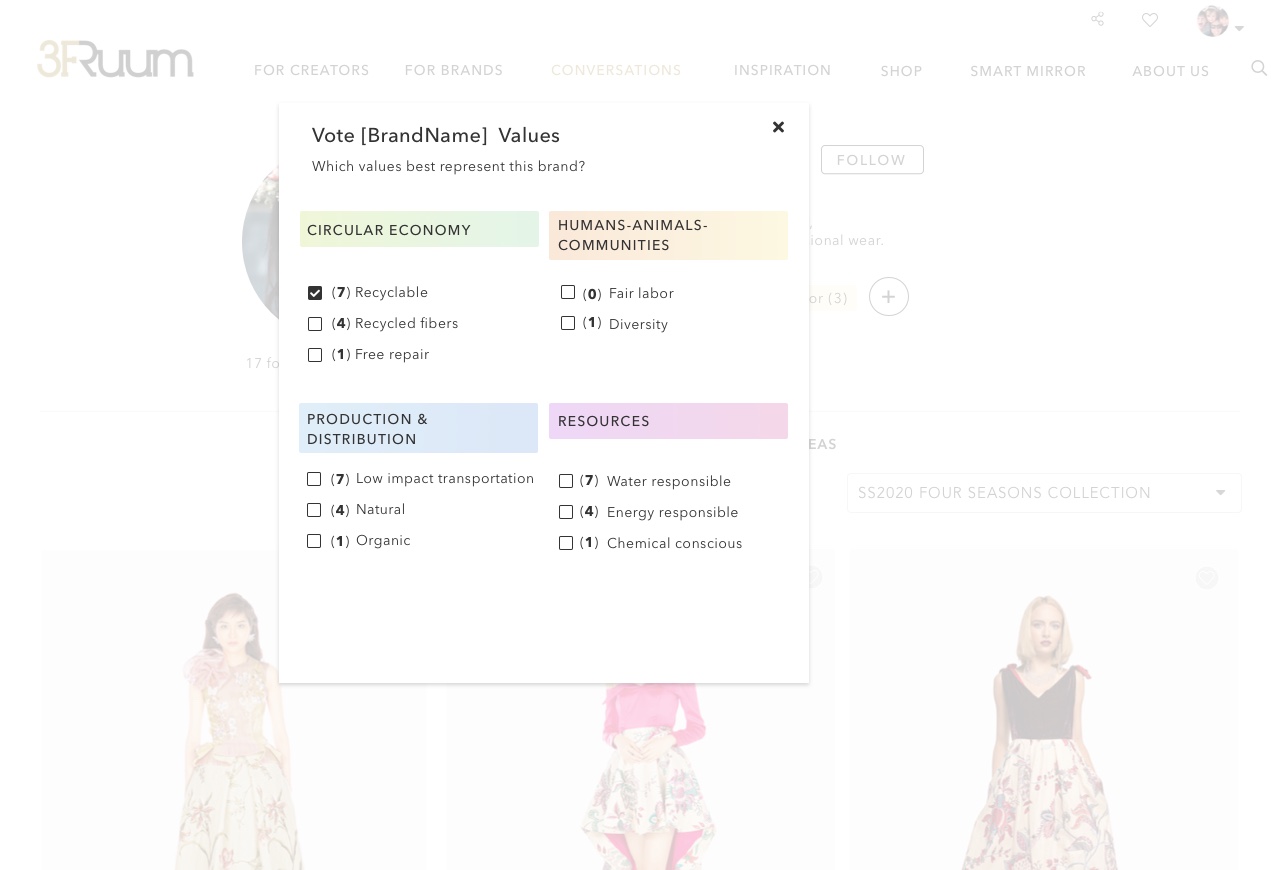Open the pink top floral skirt thumbnail
This screenshot has height=870, width=1280.
pos(640,776)
